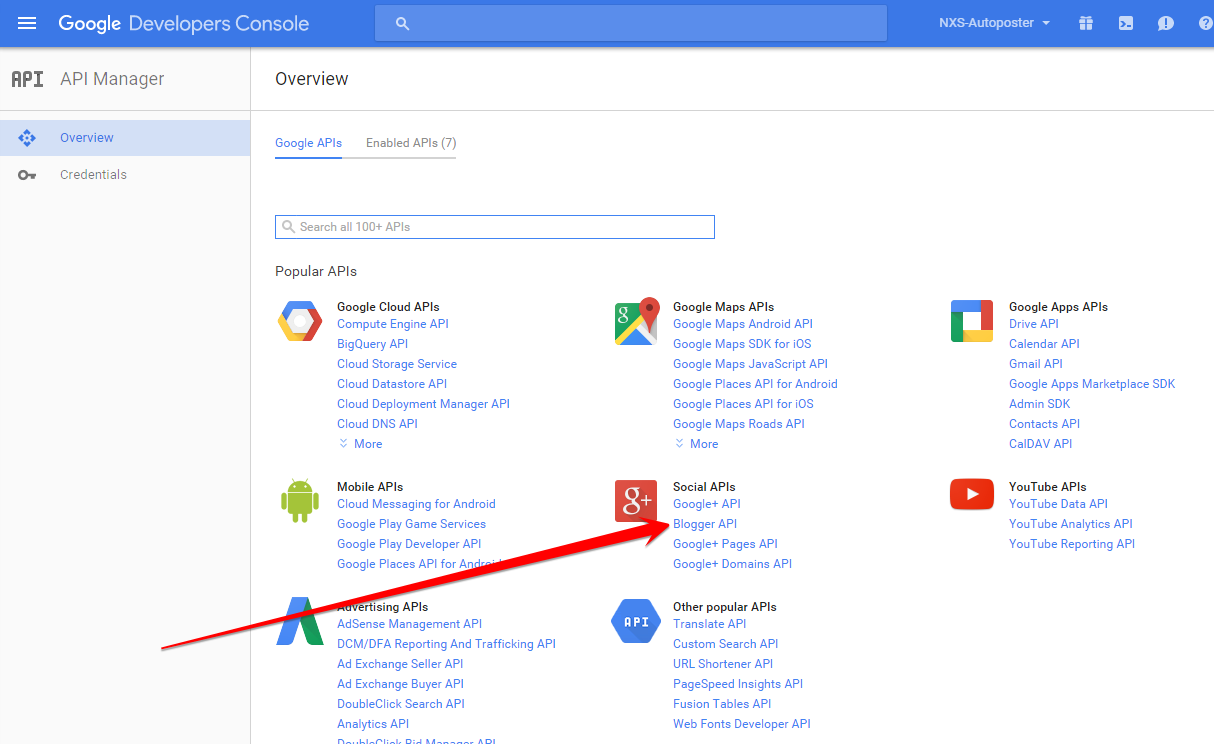1214x744 pixels.
Task: Click the top bar search input
Action: click(x=631, y=23)
